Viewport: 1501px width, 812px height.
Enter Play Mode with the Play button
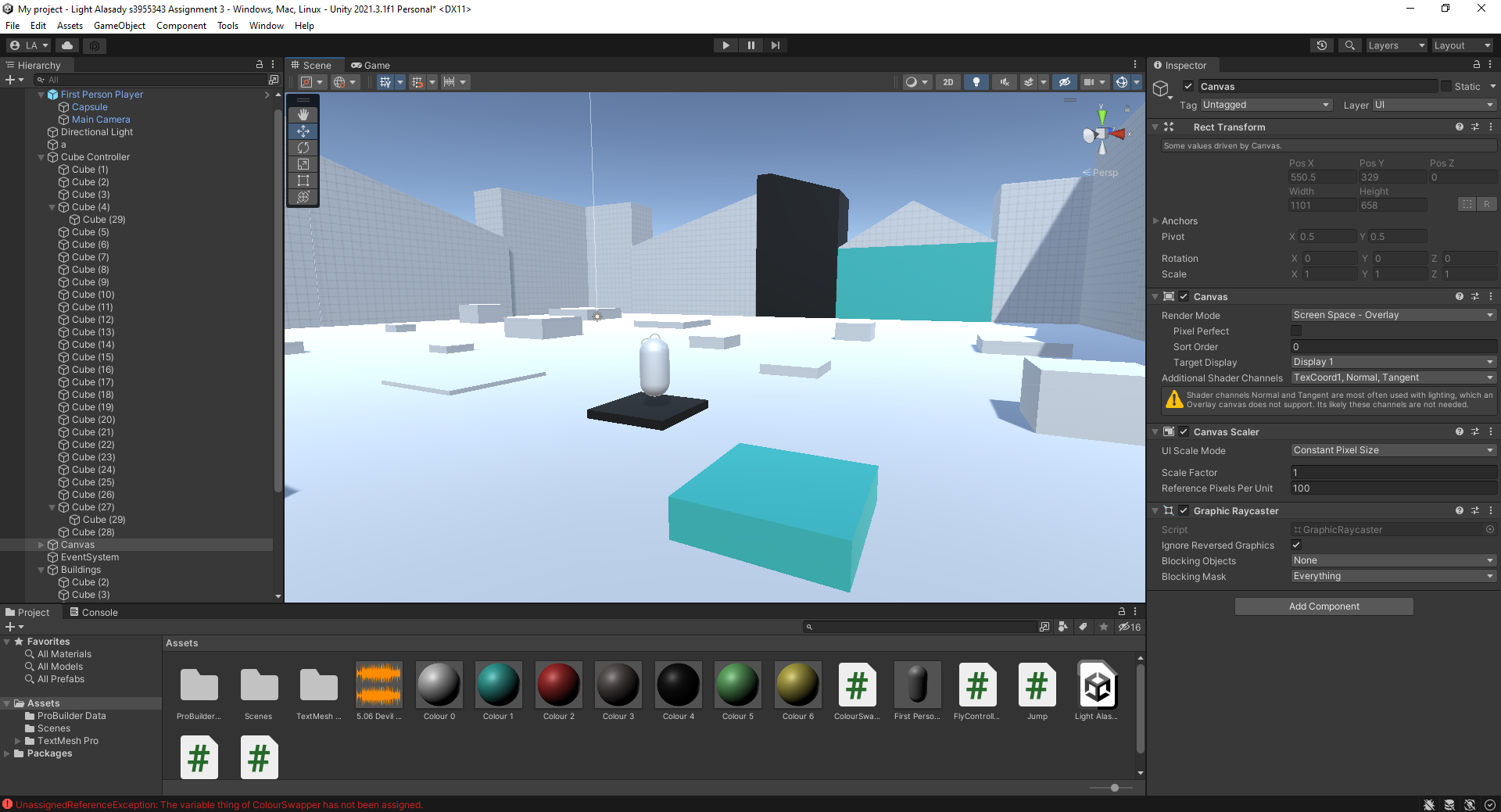725,45
